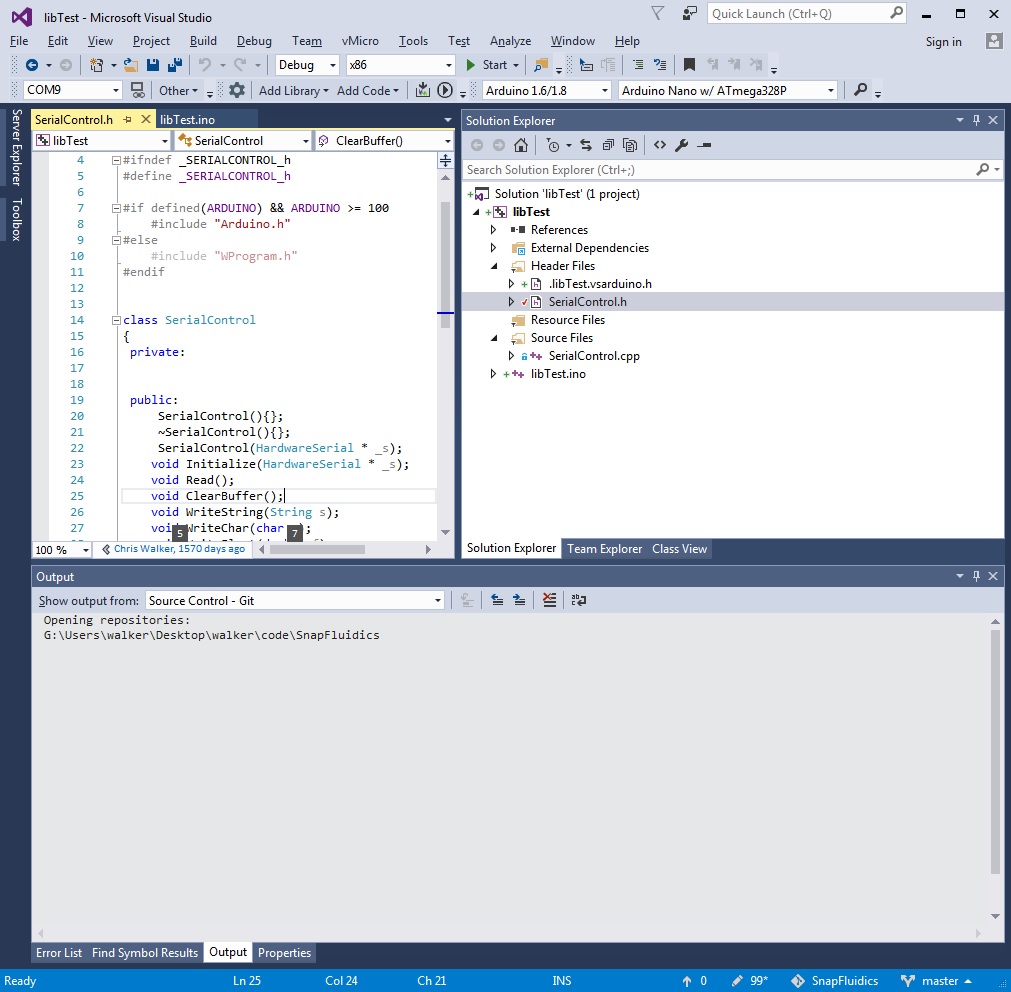The height and width of the screenshot is (992, 1011).
Task: Click the Solution Explorer Home icon
Action: (521, 146)
